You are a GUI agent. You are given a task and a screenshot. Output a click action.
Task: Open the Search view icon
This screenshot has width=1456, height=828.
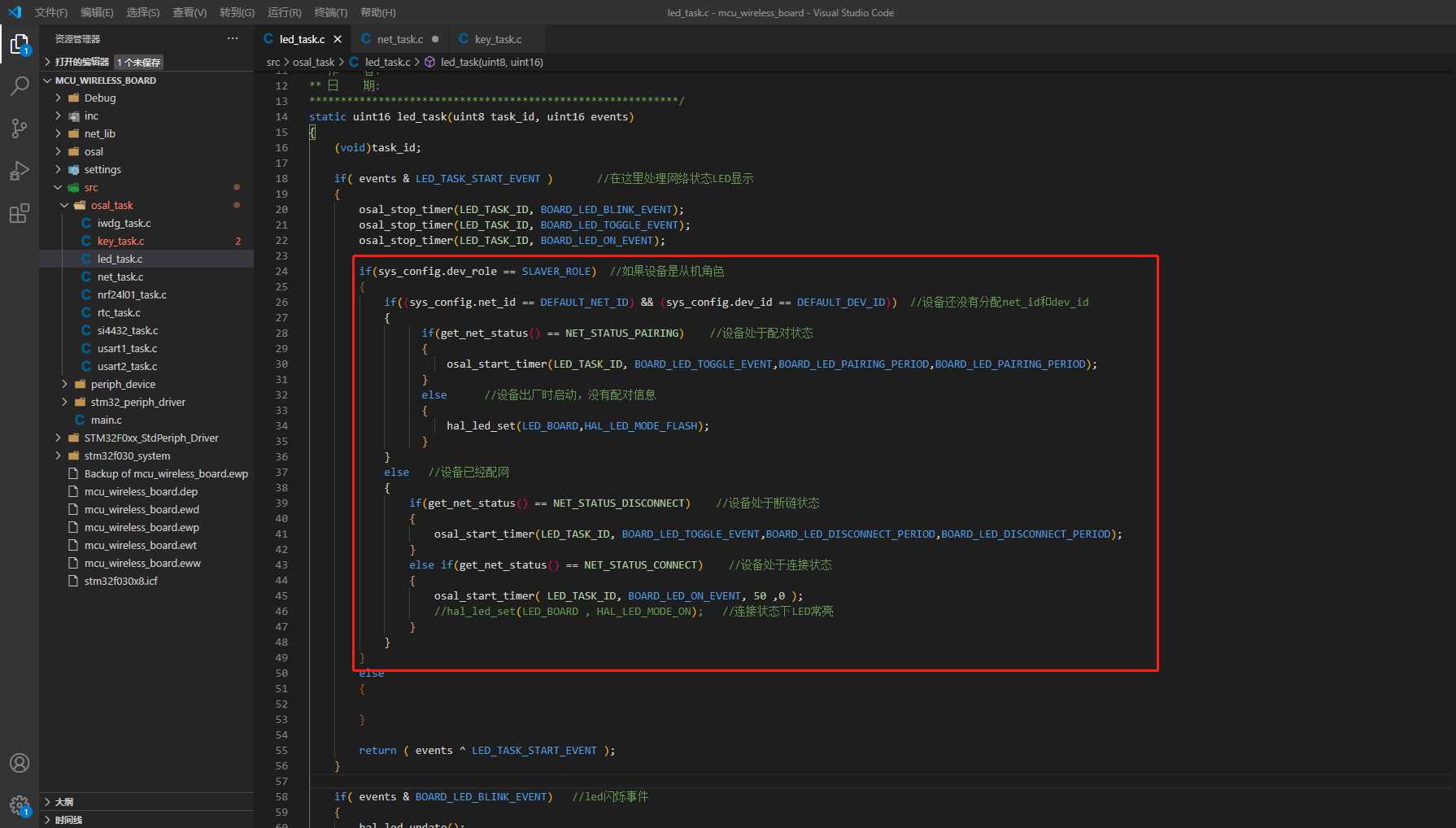click(x=20, y=85)
